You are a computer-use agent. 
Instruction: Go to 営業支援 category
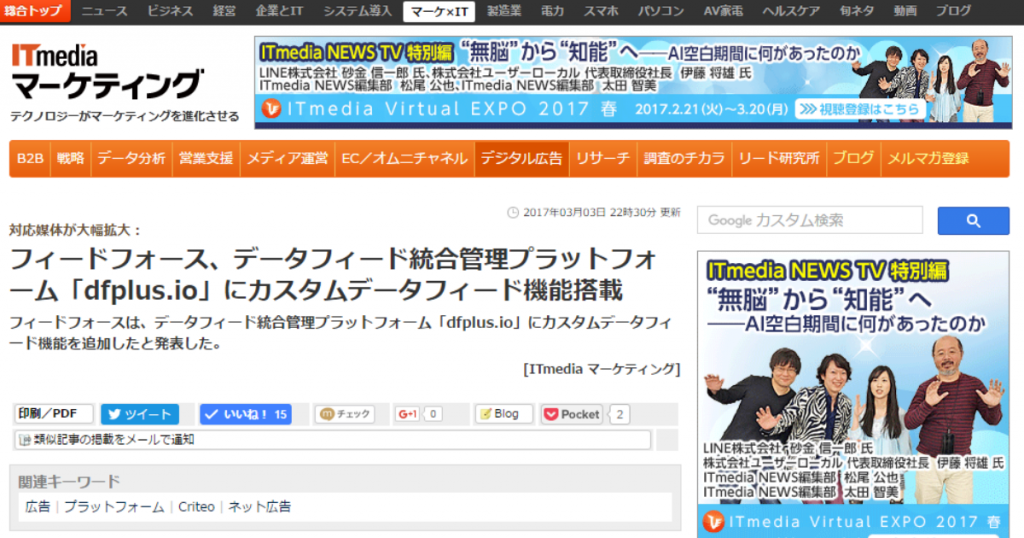tap(206, 159)
